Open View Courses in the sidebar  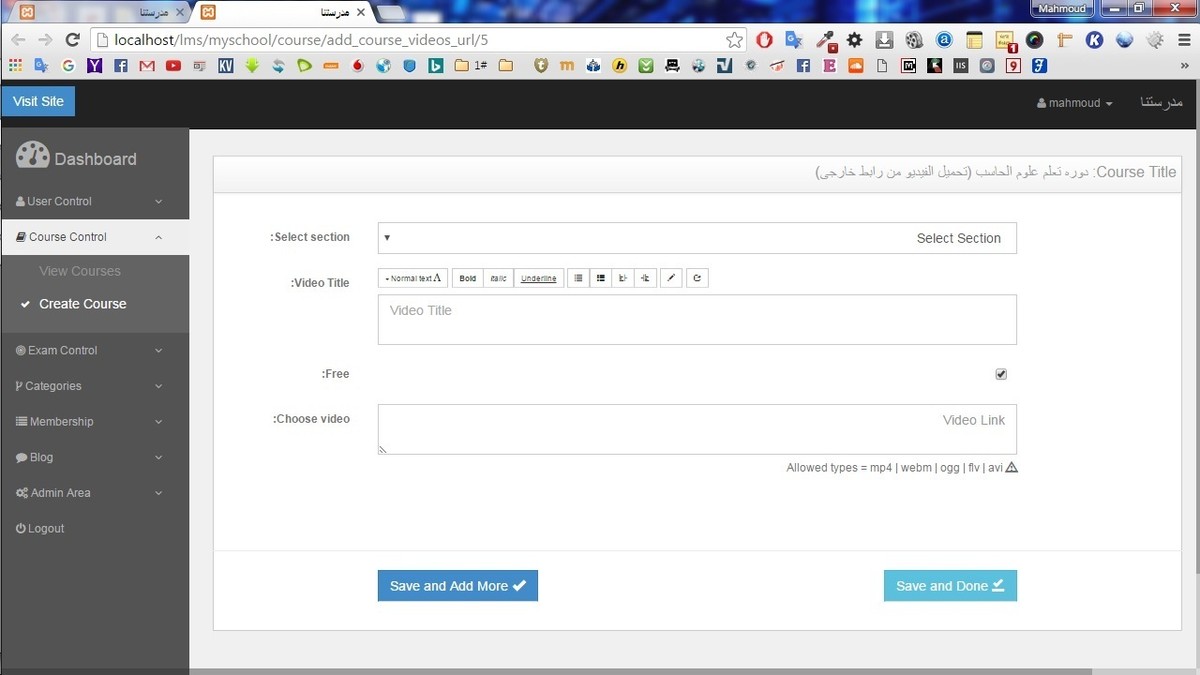point(80,271)
